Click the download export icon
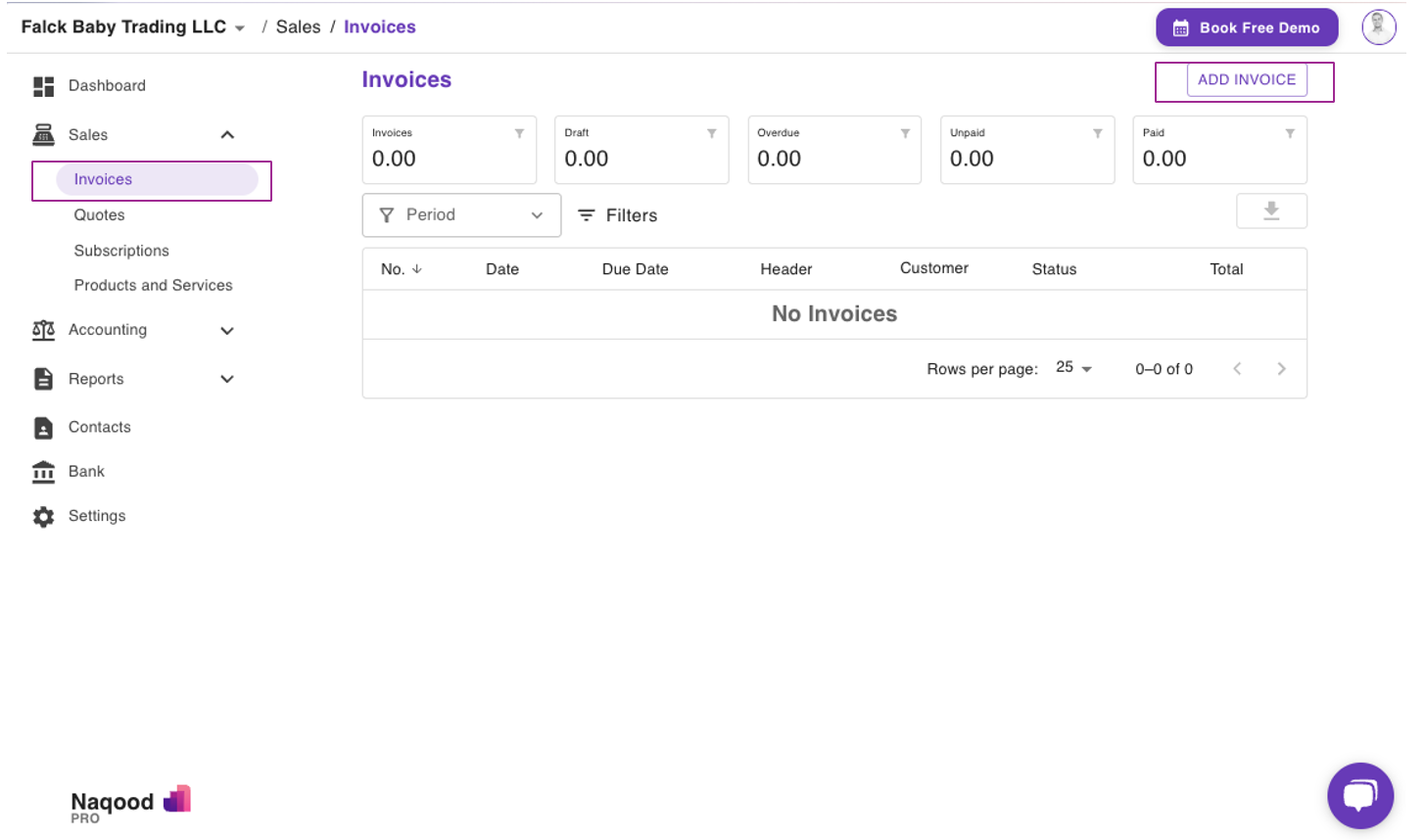This screenshot has width=1426, height=840. coord(1271,211)
